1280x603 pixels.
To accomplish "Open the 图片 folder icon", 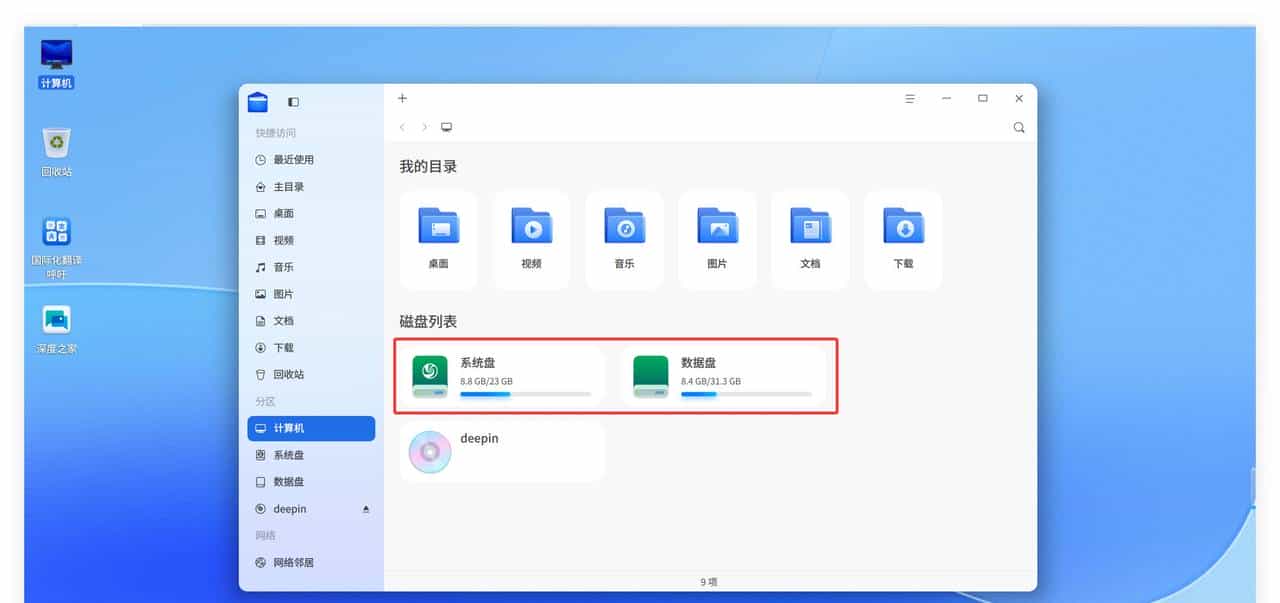I will [717, 227].
